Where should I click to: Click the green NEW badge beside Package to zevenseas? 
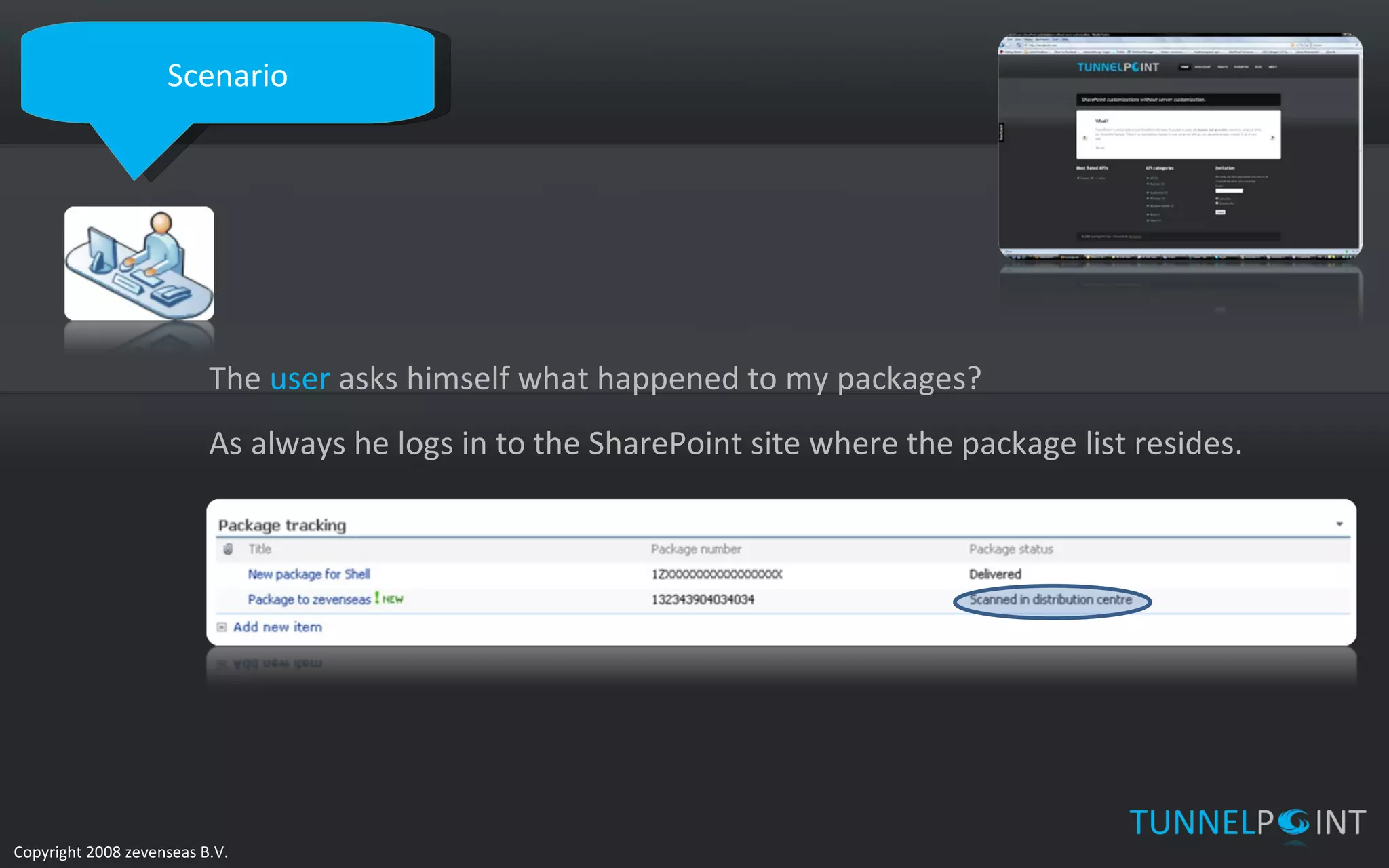[x=392, y=599]
